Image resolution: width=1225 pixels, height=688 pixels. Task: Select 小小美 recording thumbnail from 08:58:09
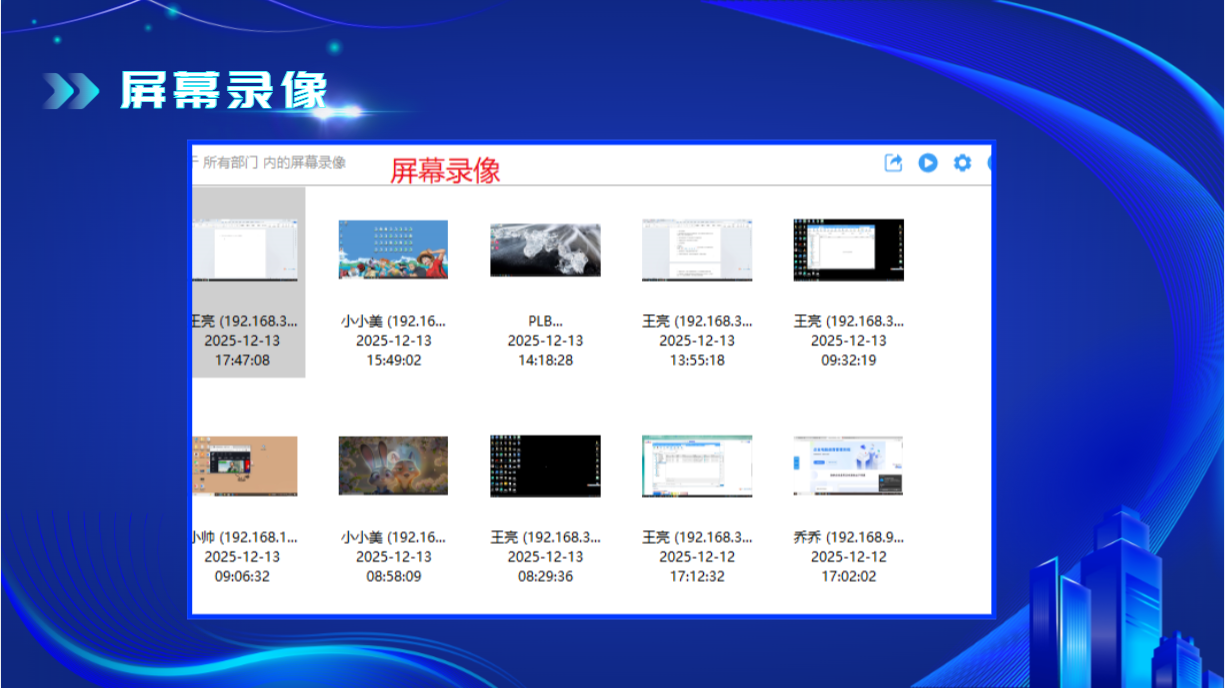(393, 466)
